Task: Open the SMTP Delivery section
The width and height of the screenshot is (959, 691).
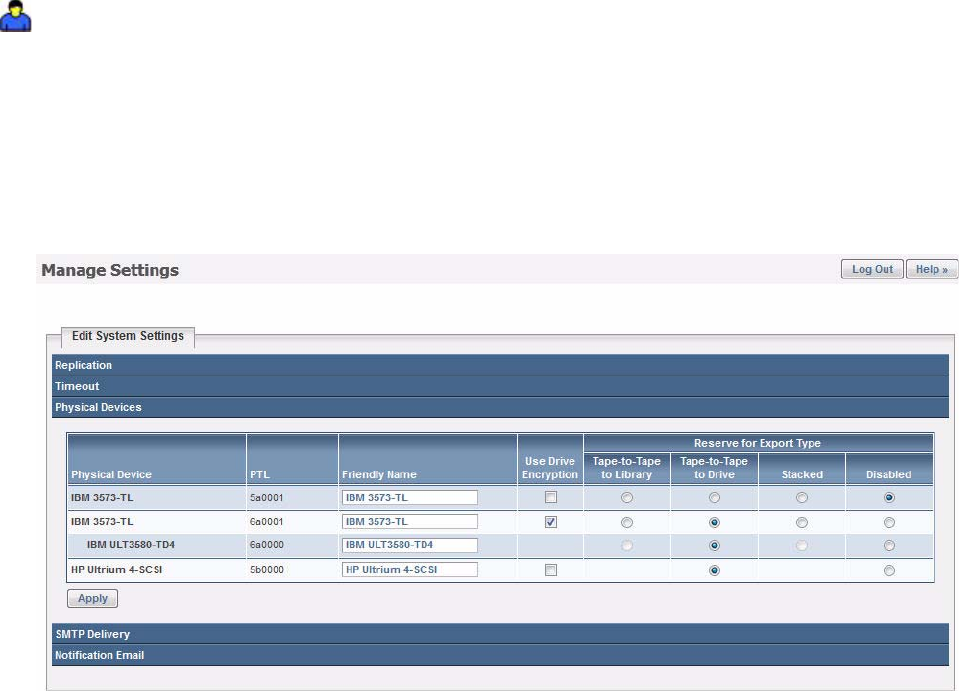Action: tap(500, 634)
